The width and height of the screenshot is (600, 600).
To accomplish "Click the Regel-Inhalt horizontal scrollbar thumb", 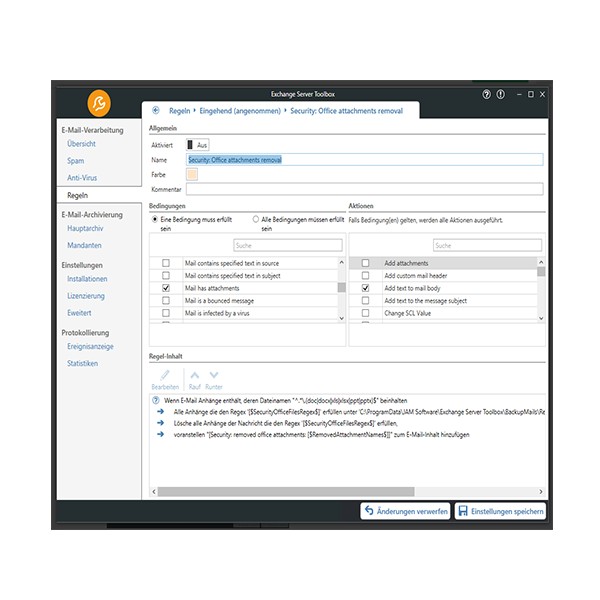I will pyautogui.click(x=286, y=492).
